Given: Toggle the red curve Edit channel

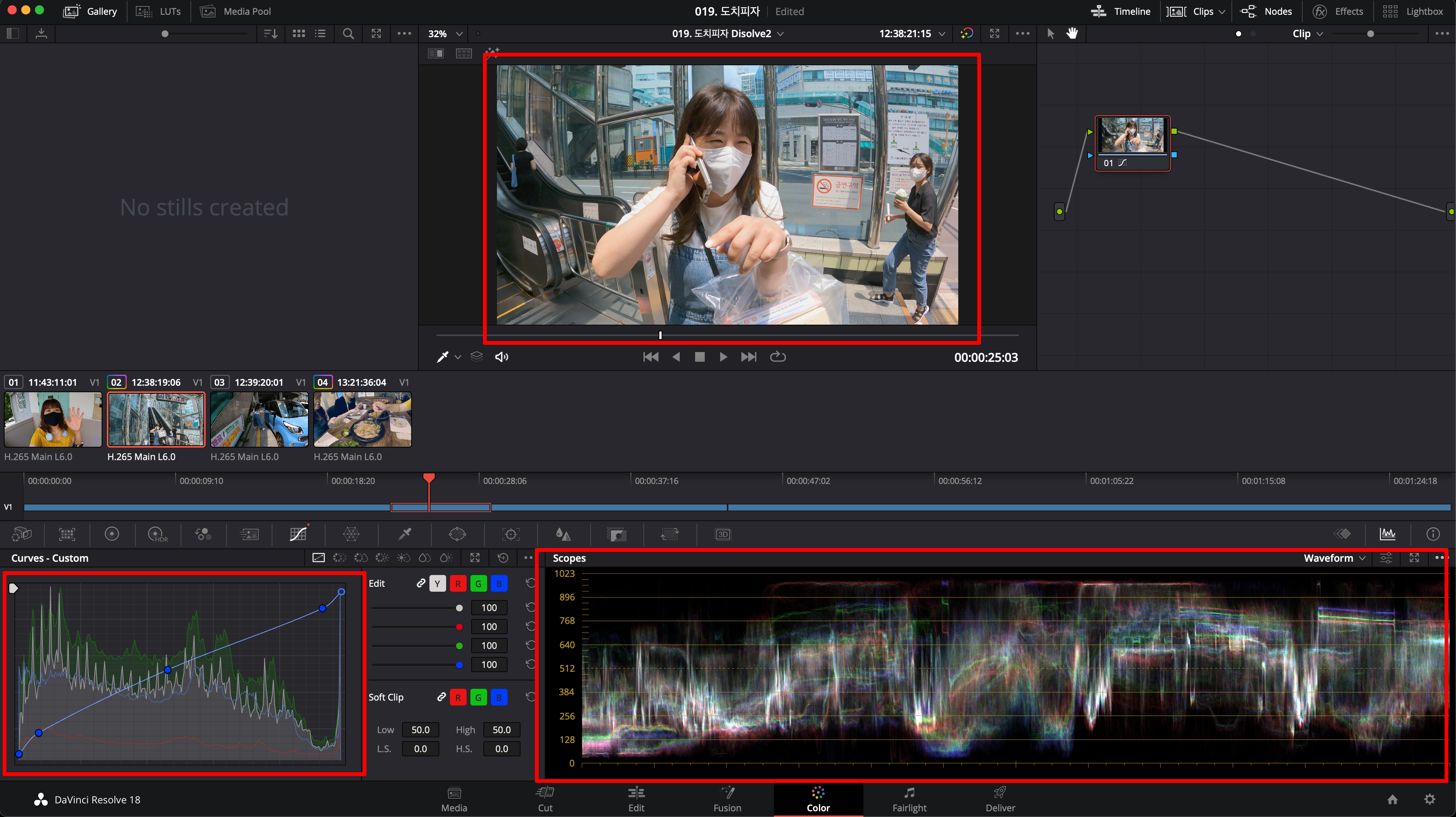Looking at the screenshot, I should point(458,584).
